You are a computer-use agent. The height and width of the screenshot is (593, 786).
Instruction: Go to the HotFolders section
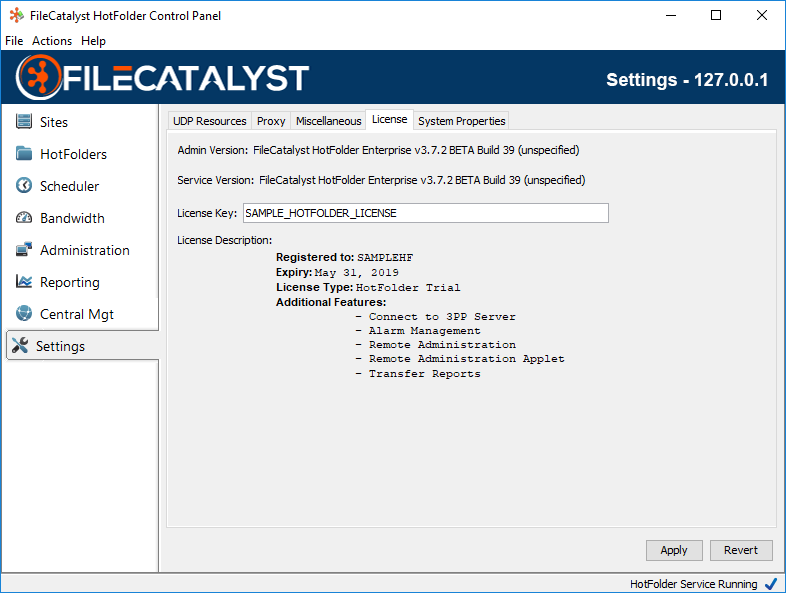(80, 154)
